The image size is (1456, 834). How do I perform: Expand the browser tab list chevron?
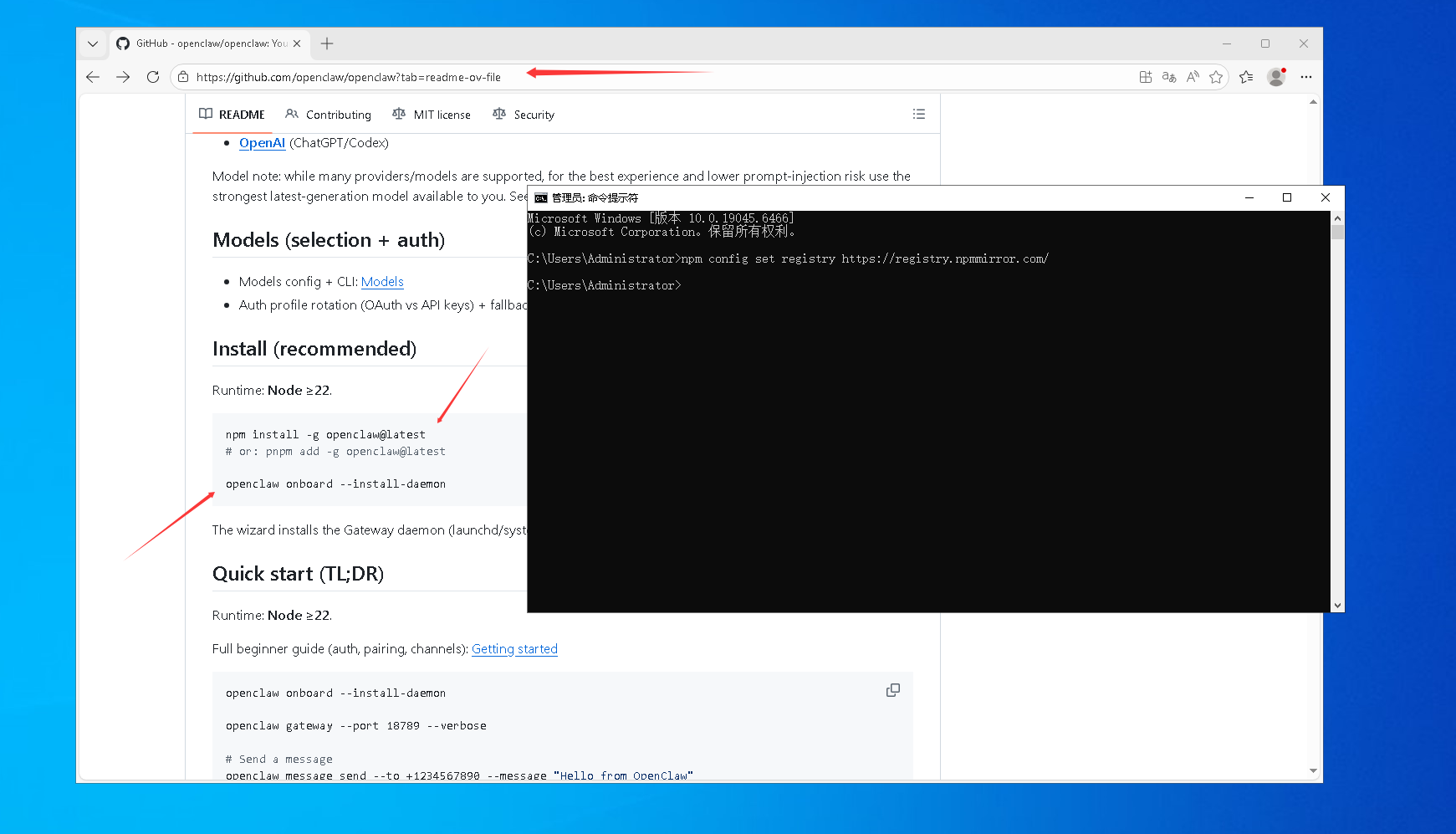pos(93,43)
